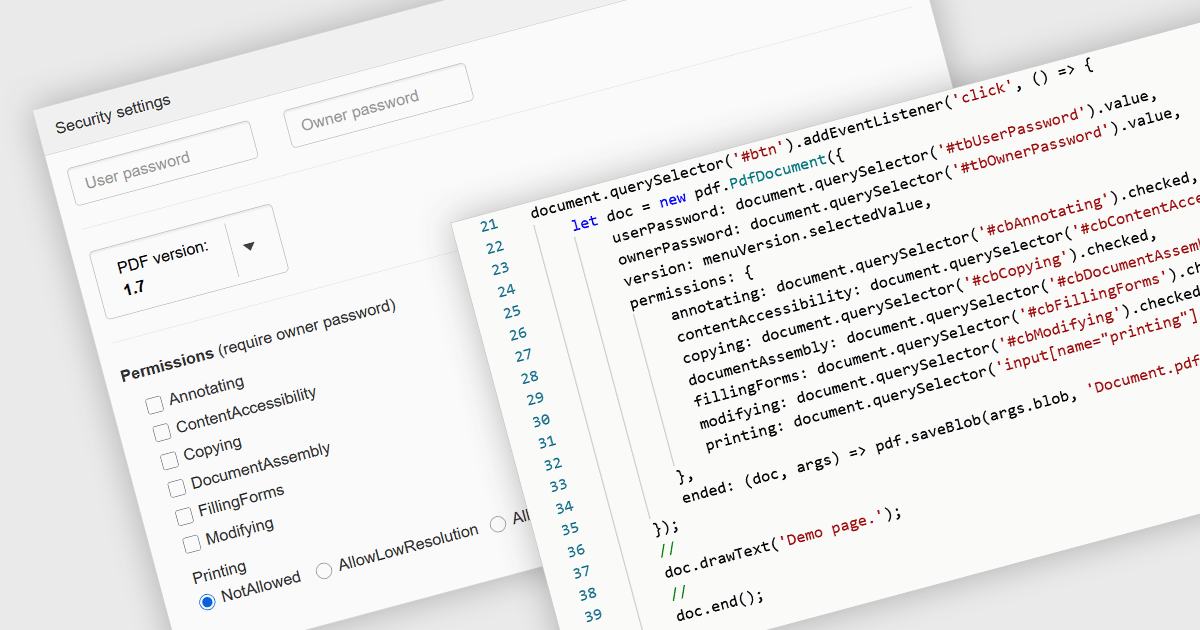Viewport: 1200px width, 630px height.
Task: Select the partially hidden third printing radio
Action: pyautogui.click(x=498, y=525)
